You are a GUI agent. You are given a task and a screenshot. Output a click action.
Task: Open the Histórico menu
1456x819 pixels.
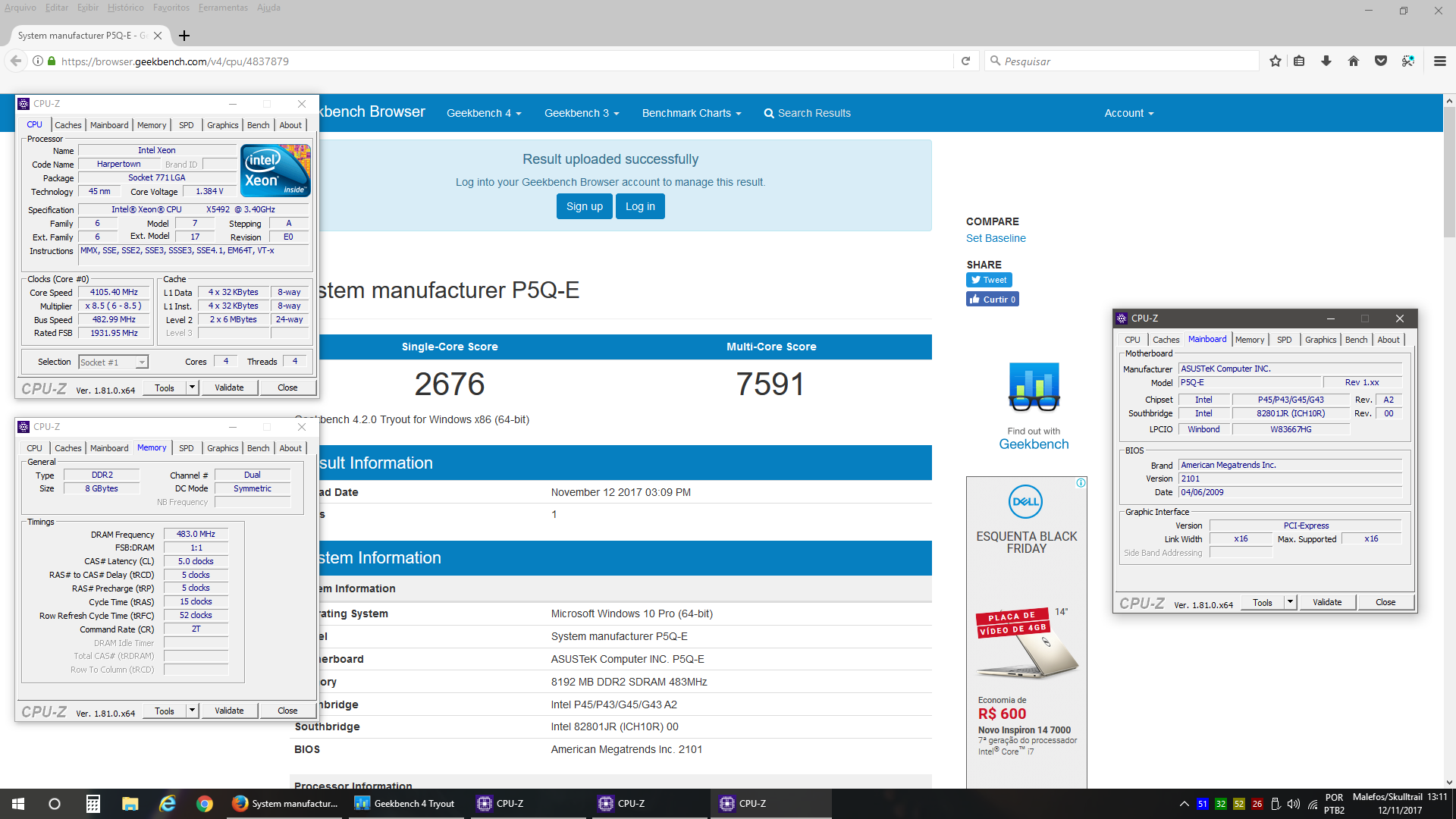125,8
